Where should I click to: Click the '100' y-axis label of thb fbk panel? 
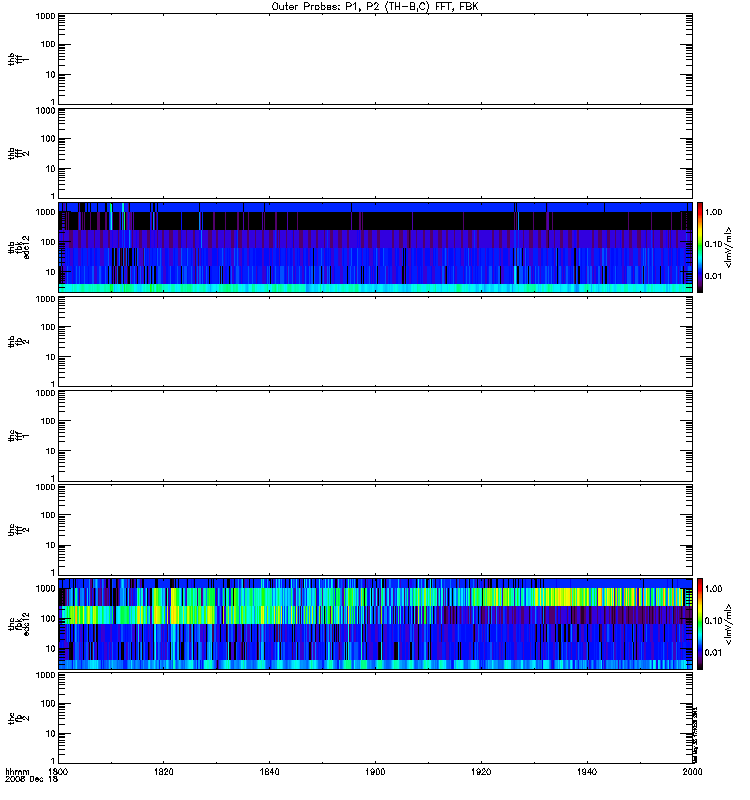point(47,242)
